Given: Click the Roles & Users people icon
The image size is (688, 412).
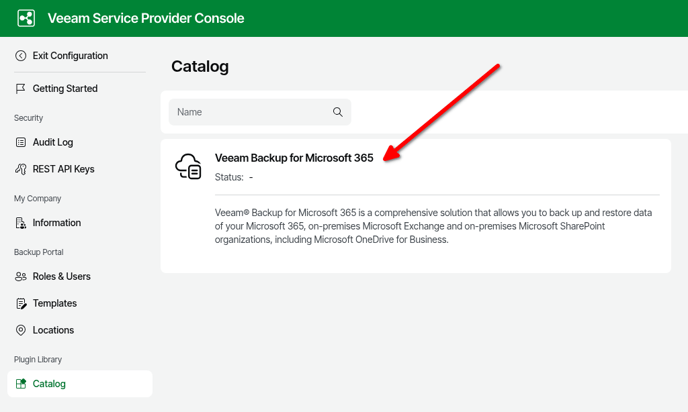Looking at the screenshot, I should coord(21,277).
